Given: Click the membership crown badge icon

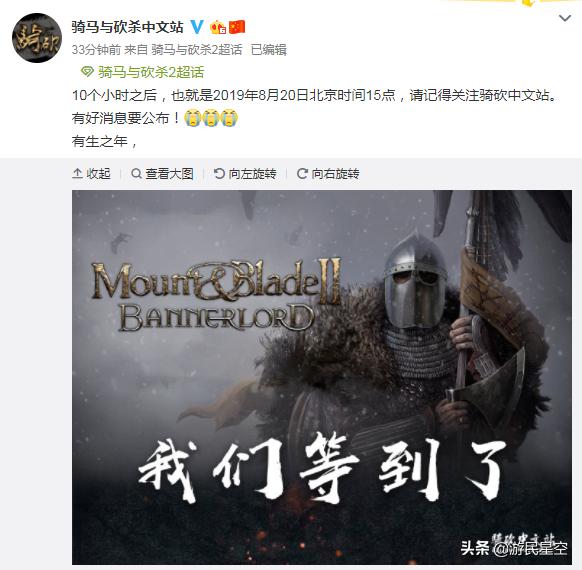Looking at the screenshot, I should (x=218, y=27).
